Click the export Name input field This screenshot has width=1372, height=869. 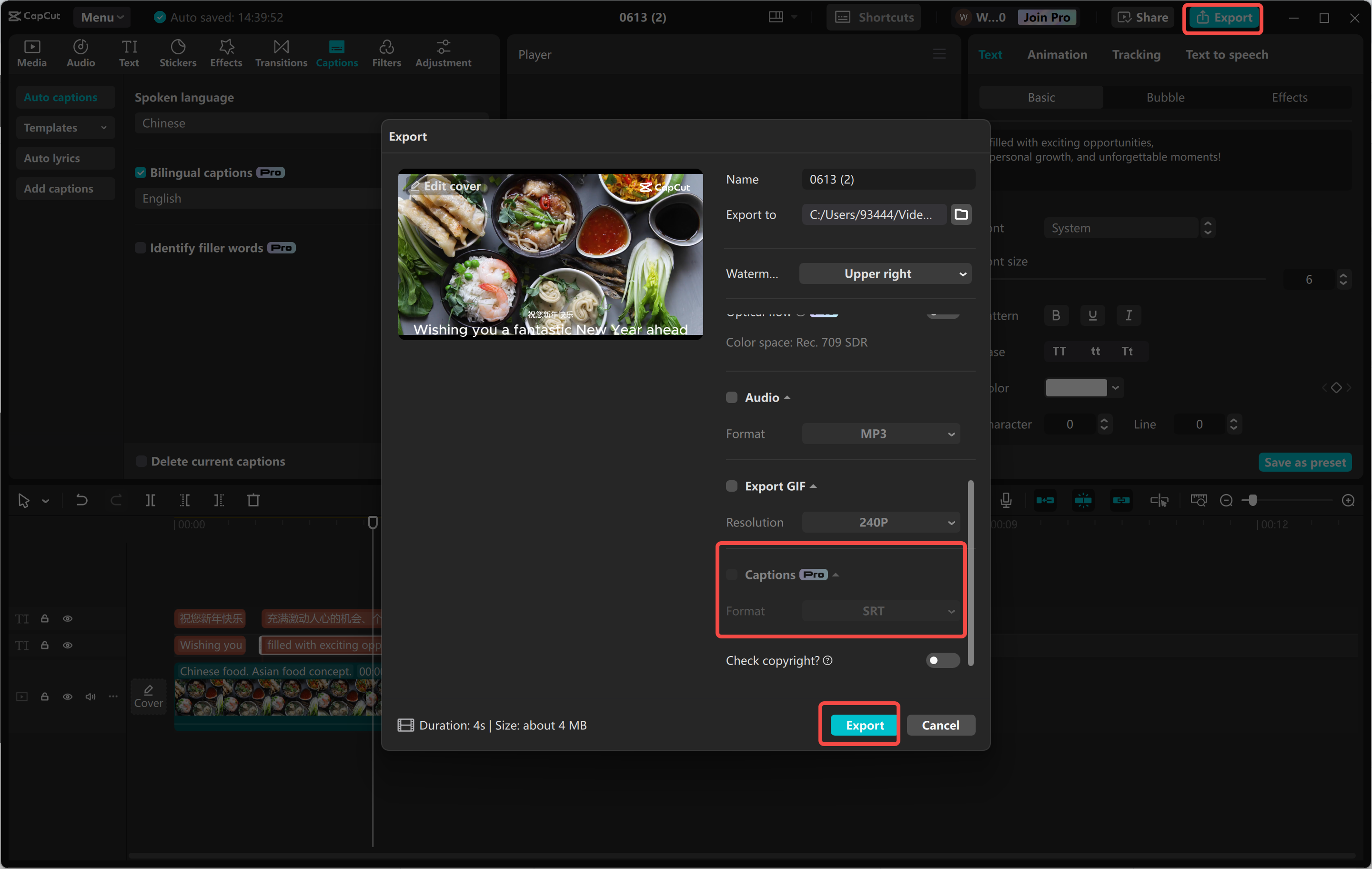click(x=888, y=179)
